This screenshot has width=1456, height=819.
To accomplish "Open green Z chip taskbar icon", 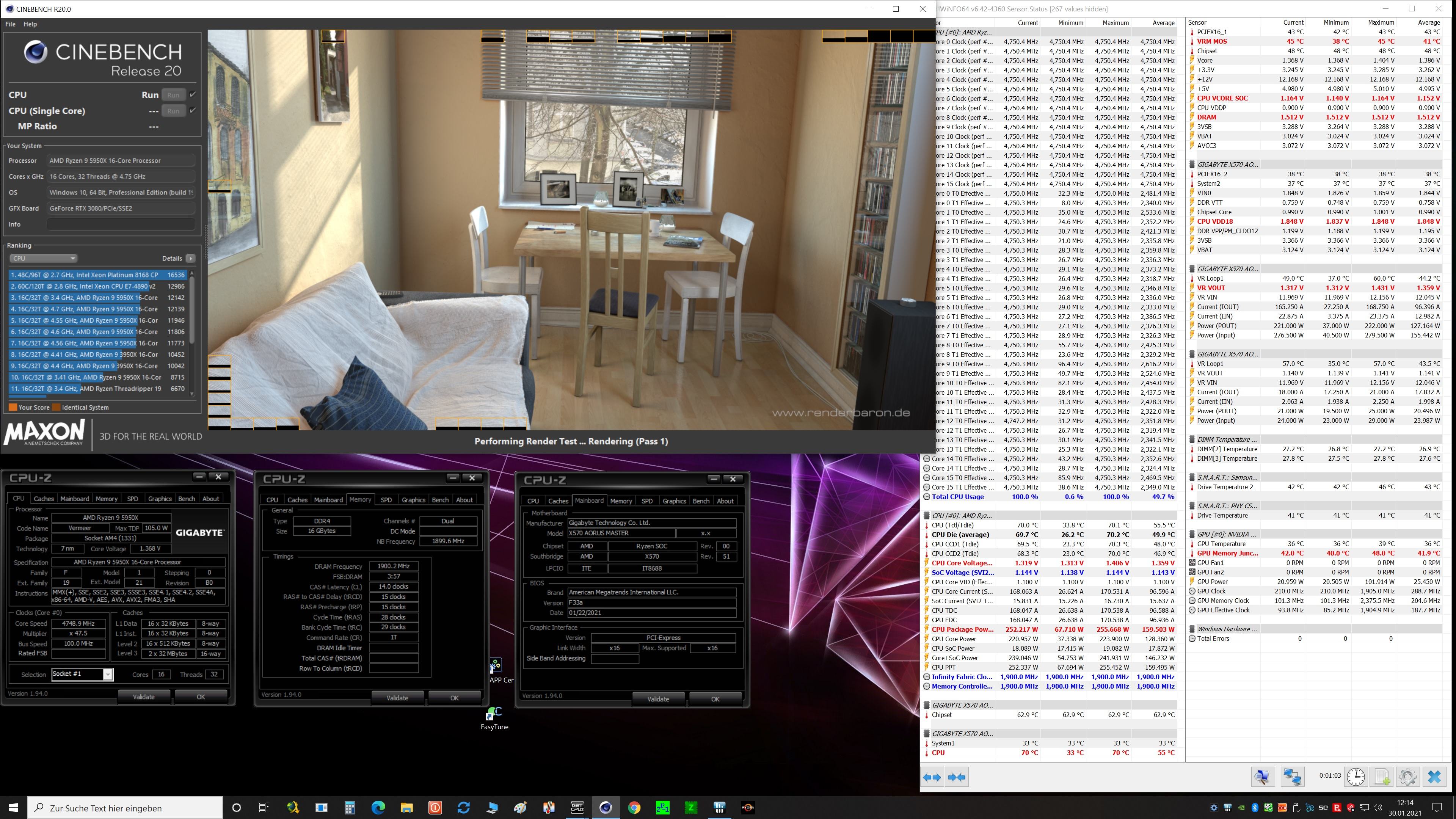I will coord(691,808).
